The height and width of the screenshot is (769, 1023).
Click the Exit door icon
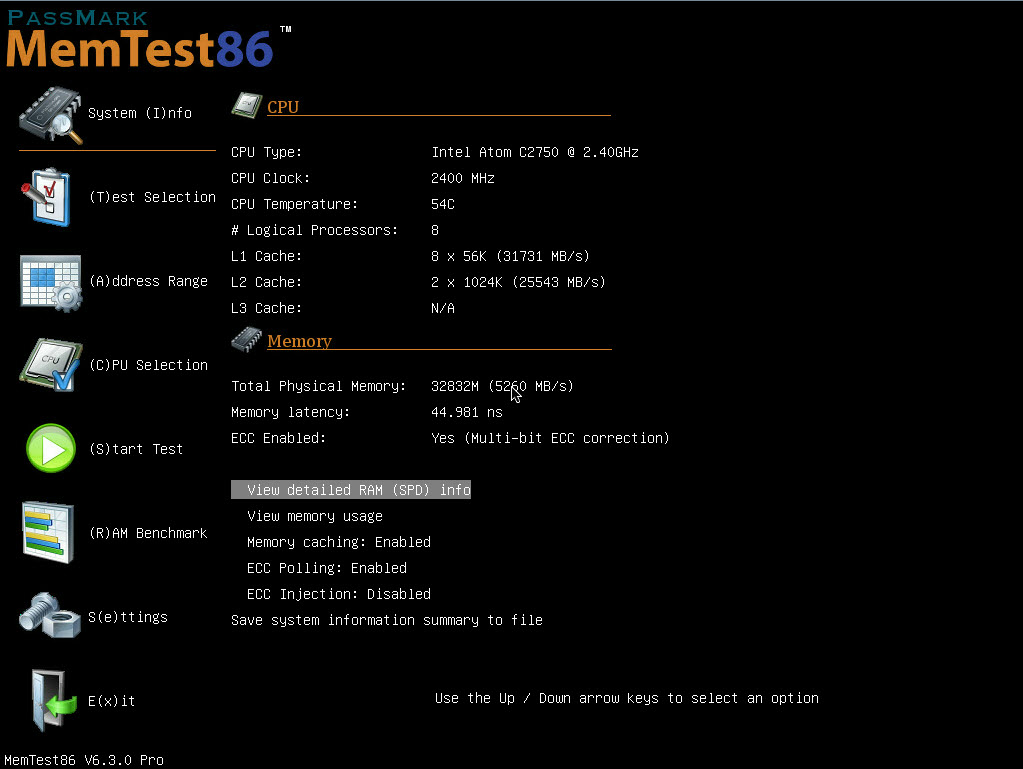(x=53, y=701)
